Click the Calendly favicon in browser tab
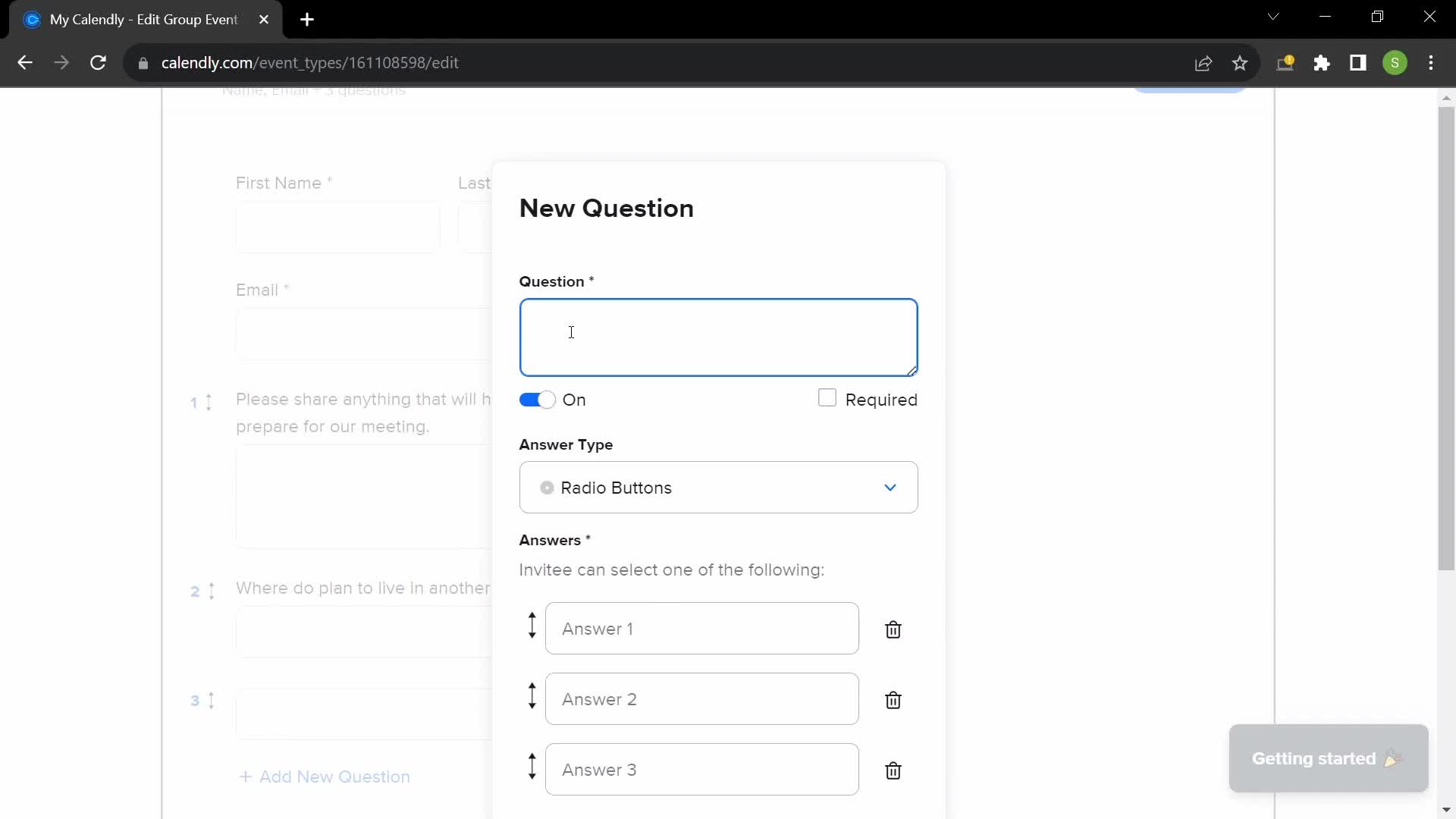 (x=33, y=20)
